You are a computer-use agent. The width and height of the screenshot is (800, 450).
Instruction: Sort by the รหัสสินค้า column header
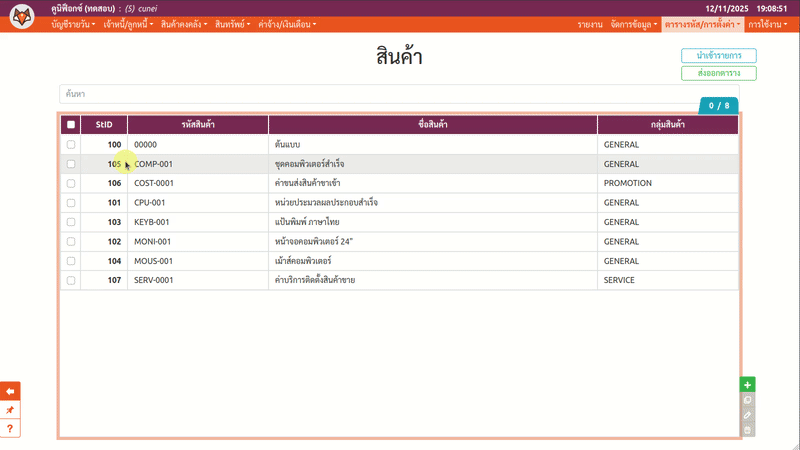199,125
